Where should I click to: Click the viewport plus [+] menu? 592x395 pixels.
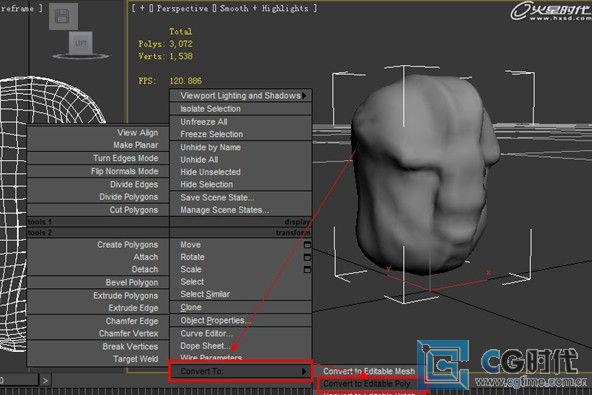[x=142, y=8]
